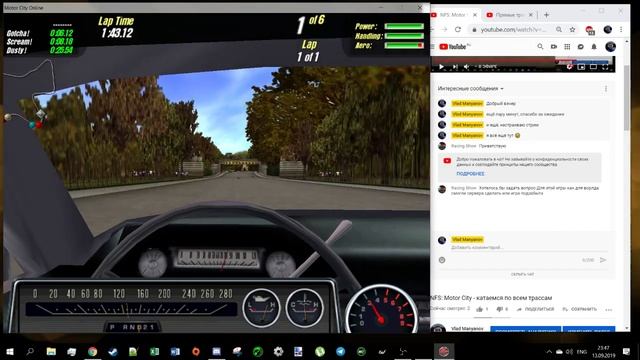Send the chat message arrow
640x360 pixels.
[603, 260]
